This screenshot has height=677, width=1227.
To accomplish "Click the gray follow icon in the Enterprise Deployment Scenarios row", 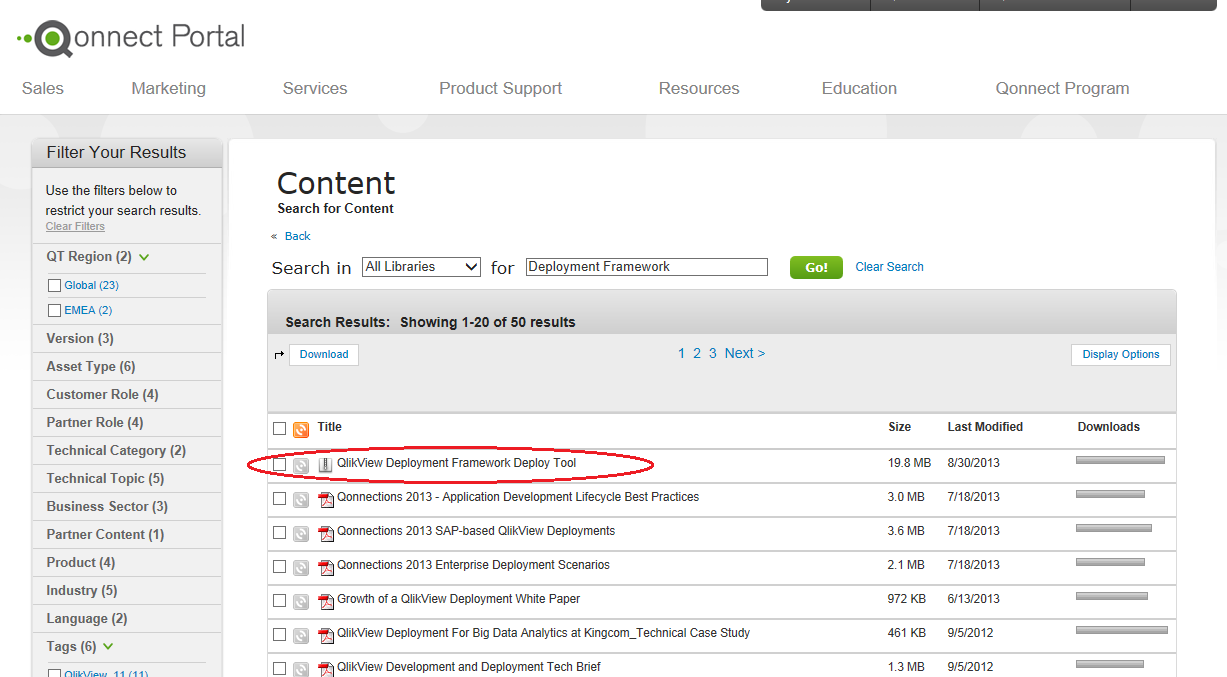I will (301, 567).
